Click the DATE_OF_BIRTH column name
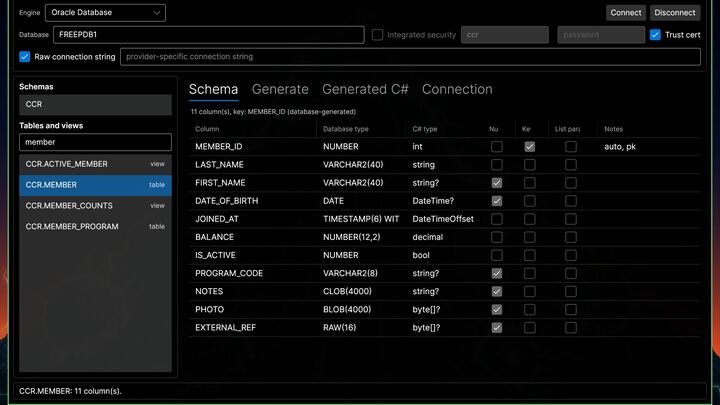Screen dimensions: 720x405 pos(226,201)
